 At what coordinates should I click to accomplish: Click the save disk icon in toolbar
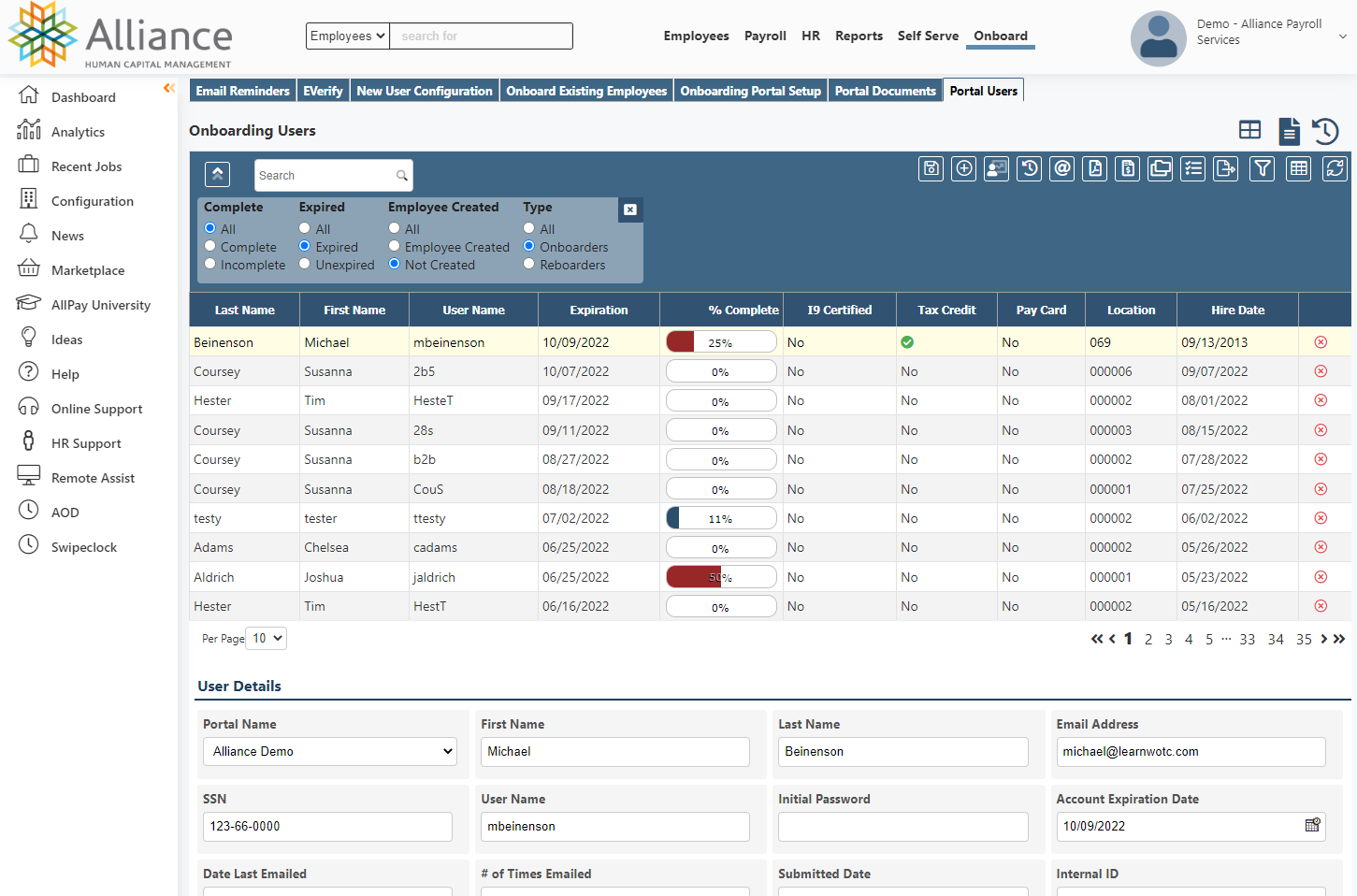(x=931, y=168)
